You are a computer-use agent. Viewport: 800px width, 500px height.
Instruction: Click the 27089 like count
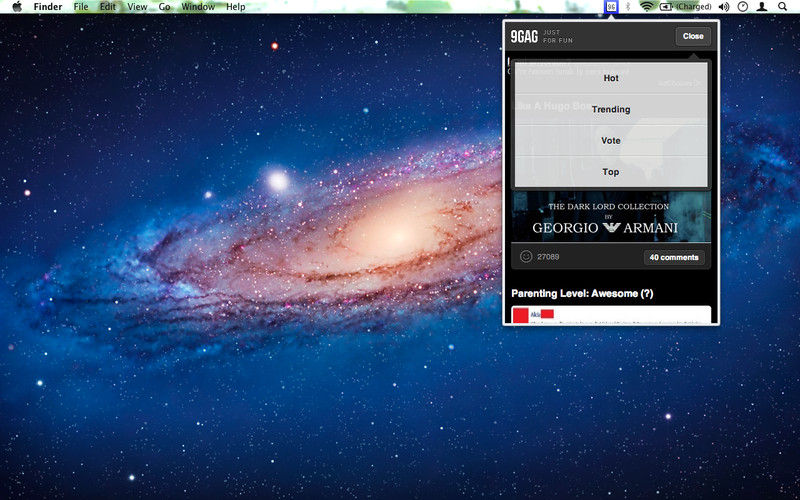[x=548, y=257]
